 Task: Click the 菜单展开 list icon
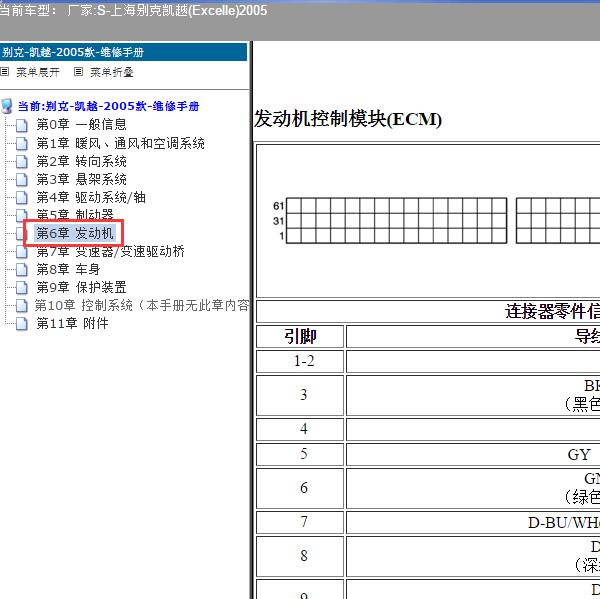pyautogui.click(x=5, y=72)
